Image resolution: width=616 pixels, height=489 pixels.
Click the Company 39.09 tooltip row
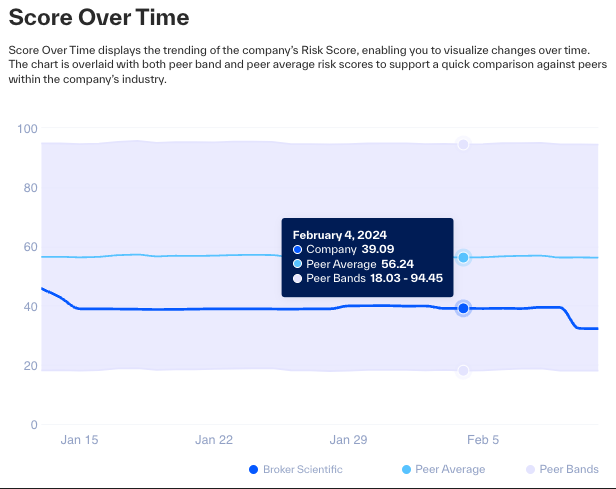(x=343, y=249)
